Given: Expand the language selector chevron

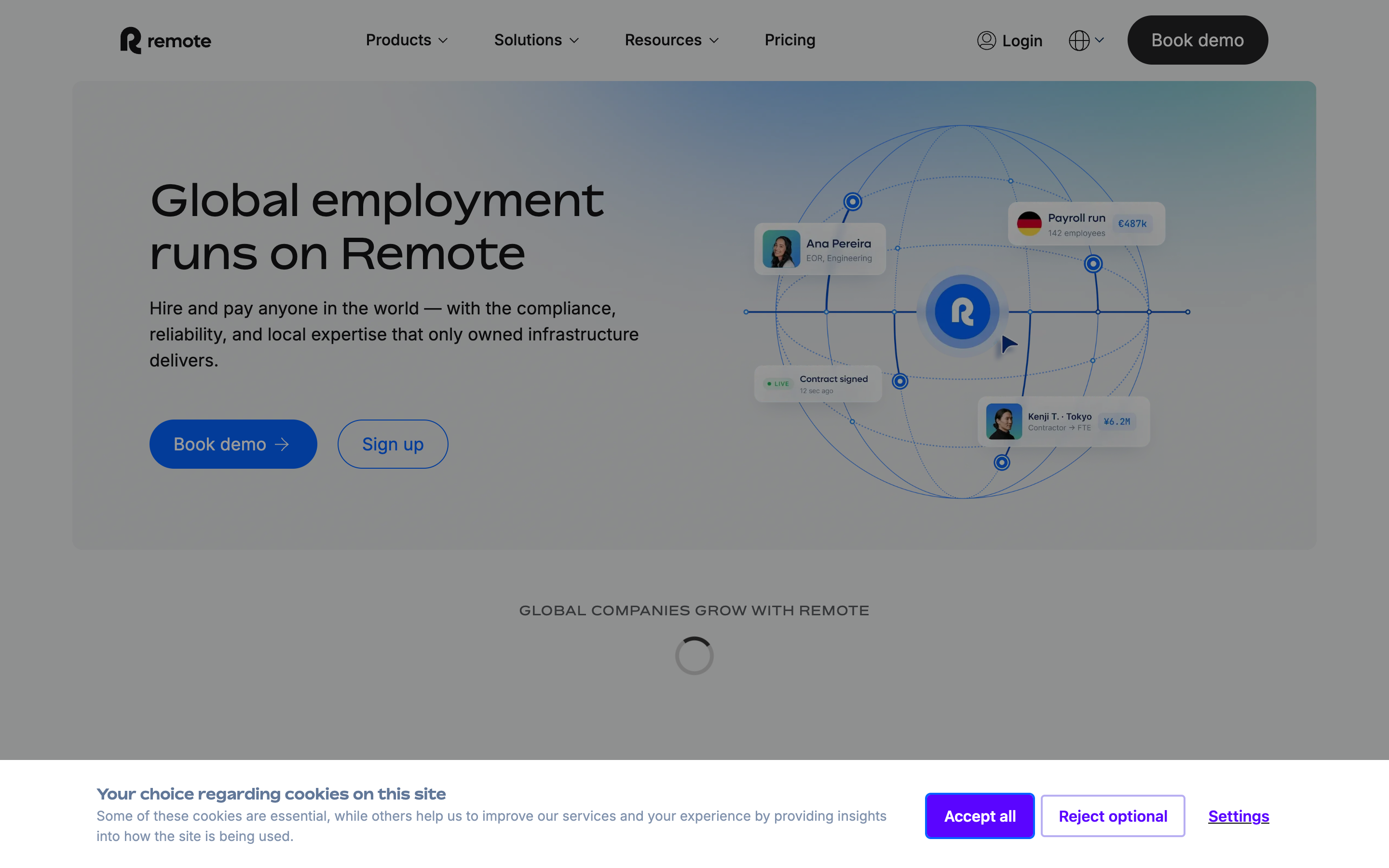Looking at the screenshot, I should point(1099,40).
